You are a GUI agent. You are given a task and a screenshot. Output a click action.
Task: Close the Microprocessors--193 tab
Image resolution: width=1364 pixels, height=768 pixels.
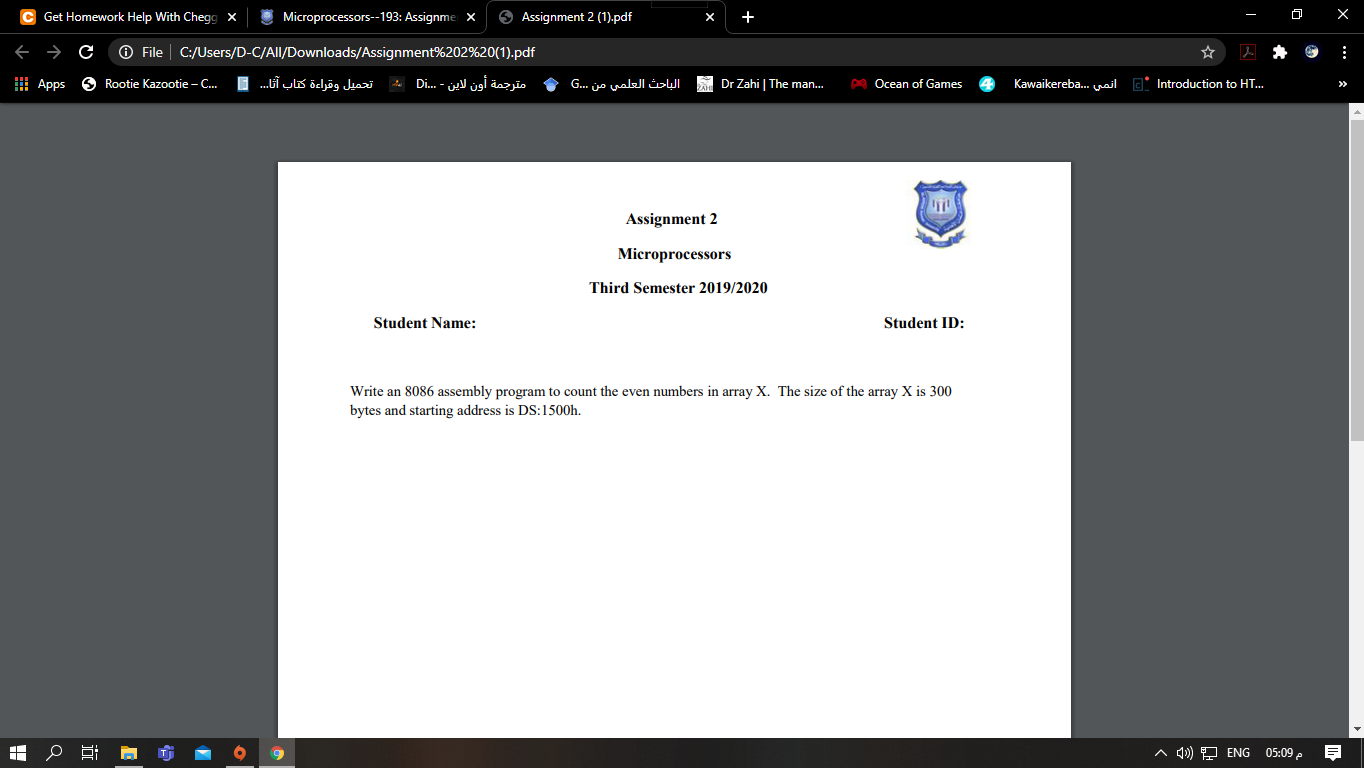pos(471,17)
